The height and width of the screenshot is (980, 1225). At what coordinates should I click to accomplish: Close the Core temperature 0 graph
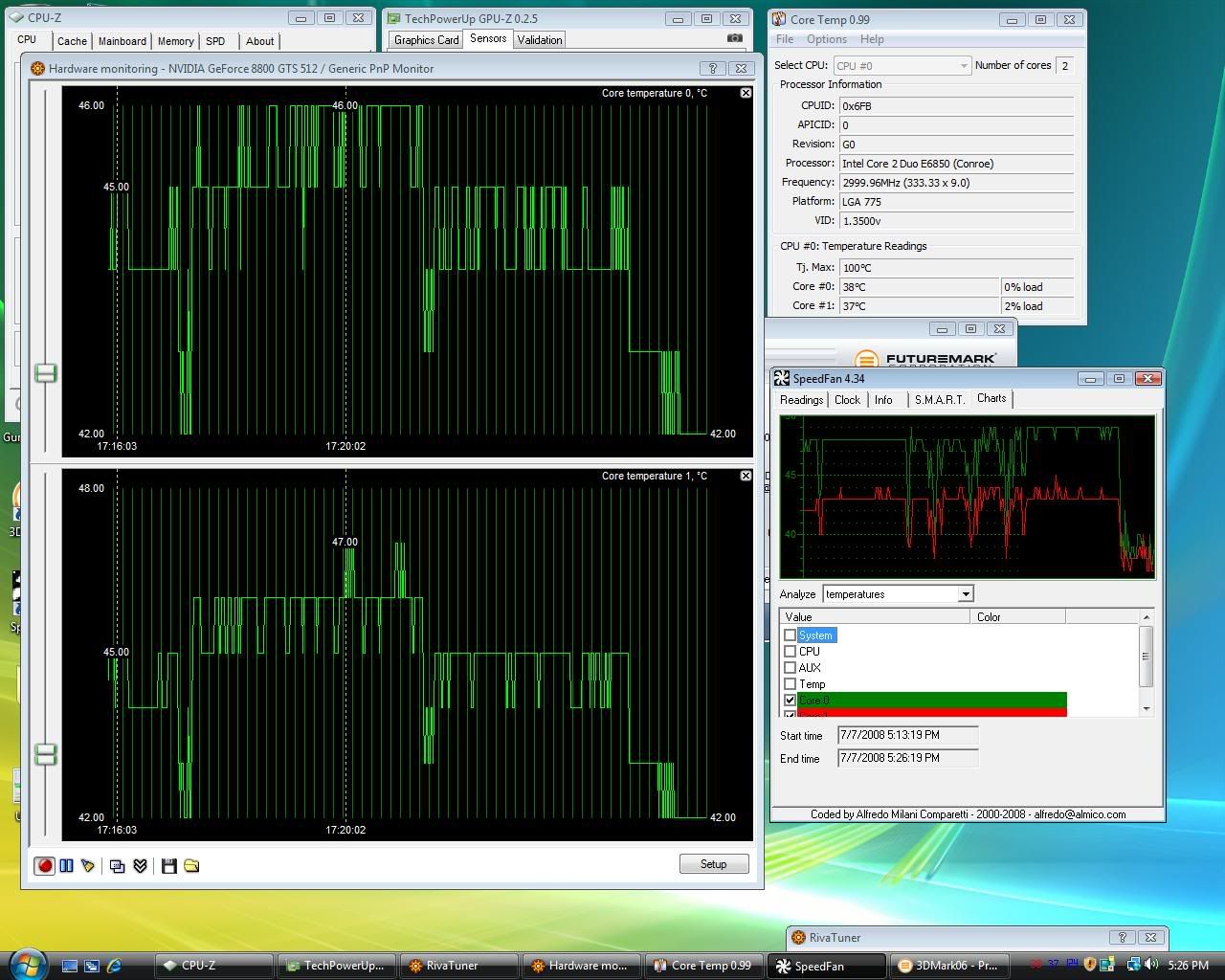[x=746, y=93]
